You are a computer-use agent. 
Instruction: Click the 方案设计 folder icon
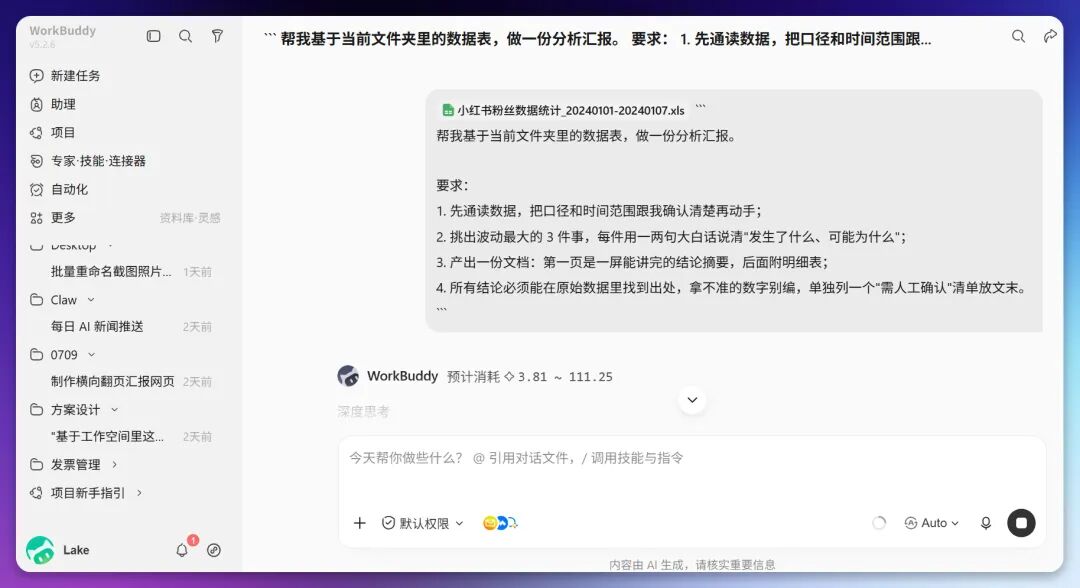click(x=37, y=410)
